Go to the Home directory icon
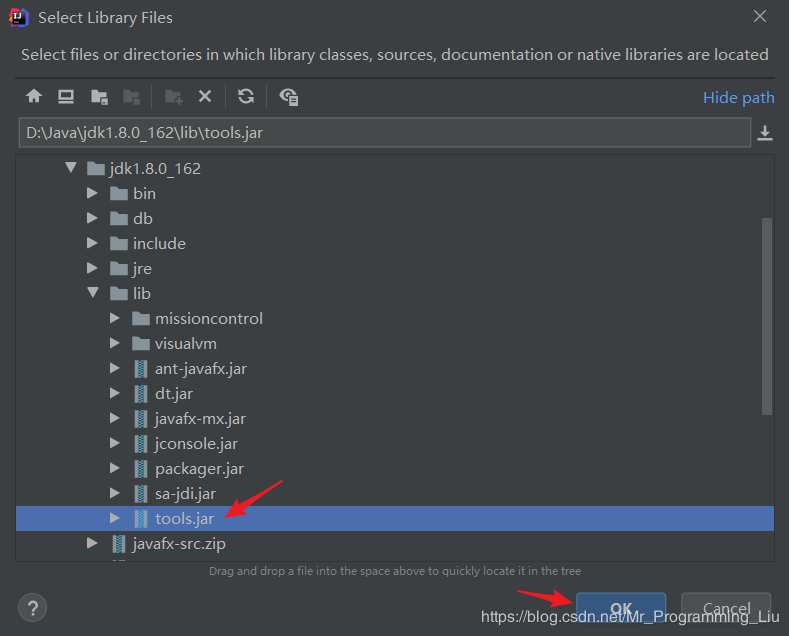 34,96
